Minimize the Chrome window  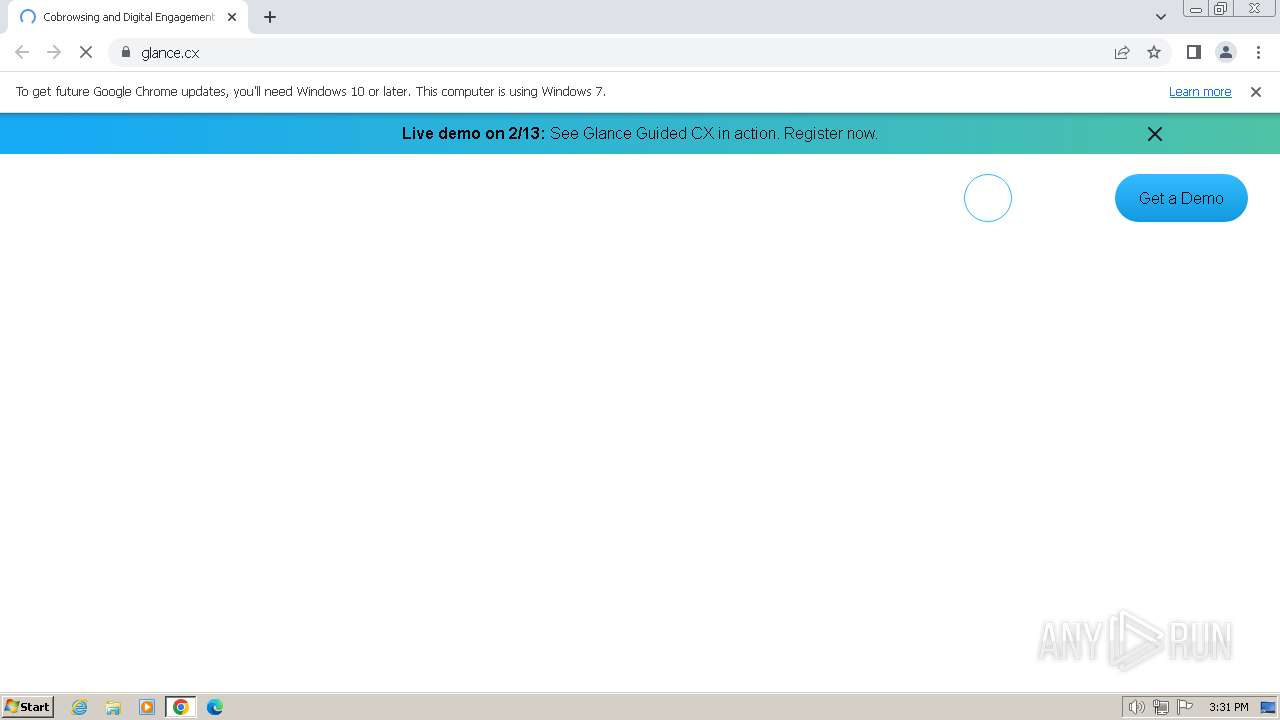(x=1195, y=9)
